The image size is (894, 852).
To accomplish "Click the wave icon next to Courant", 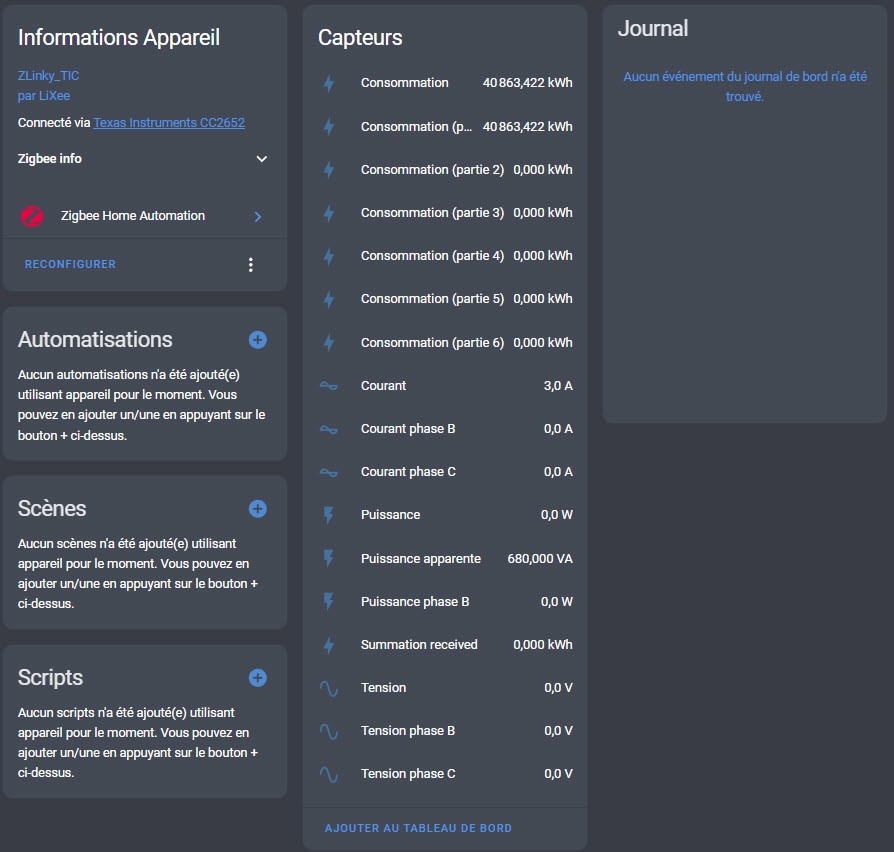I will tap(329, 386).
